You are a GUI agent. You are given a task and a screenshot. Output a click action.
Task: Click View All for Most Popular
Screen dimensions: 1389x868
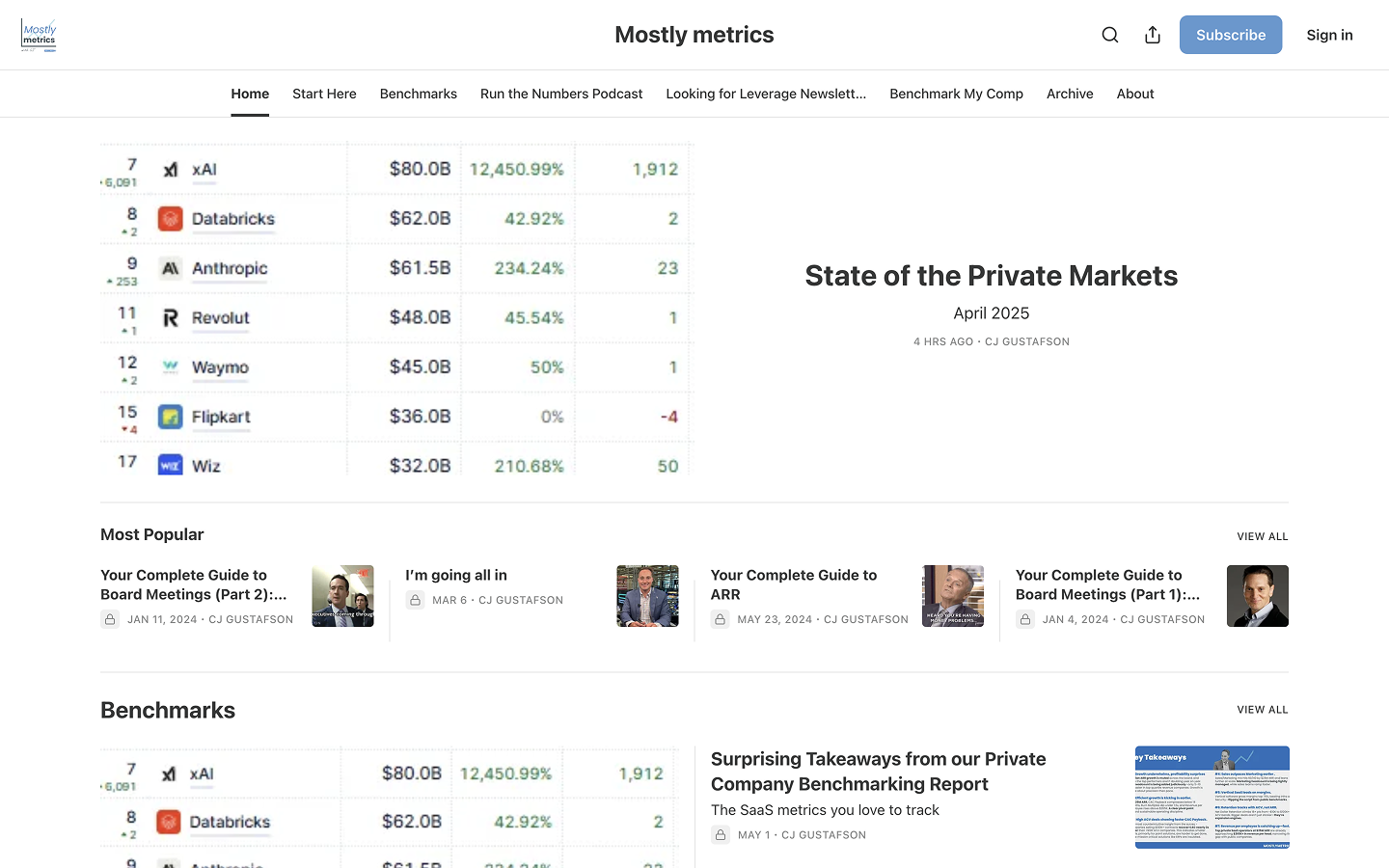click(1263, 536)
